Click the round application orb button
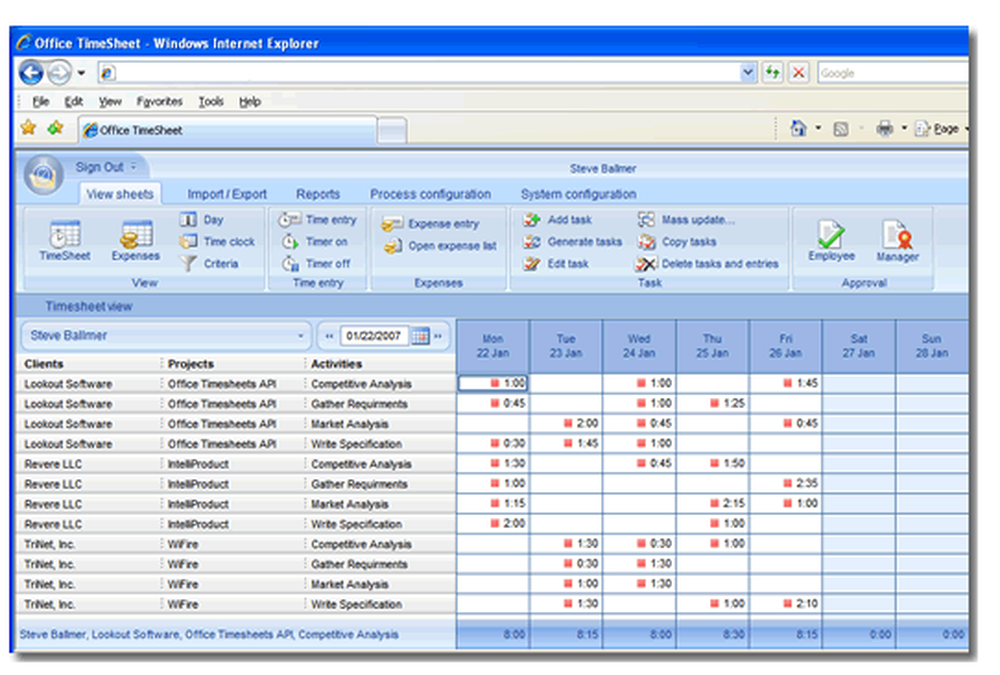Viewport: 1000px width, 675px height. 43,174
